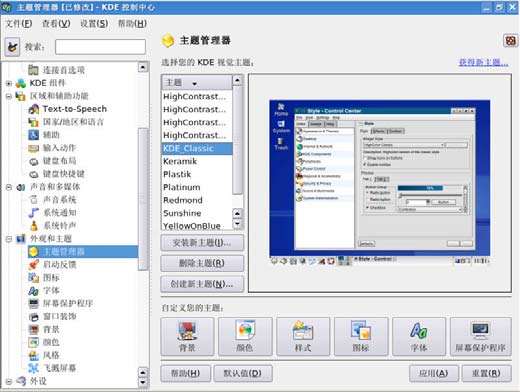520x392 pixels.
Task: Open the 字体 customize button
Action: pos(419,336)
